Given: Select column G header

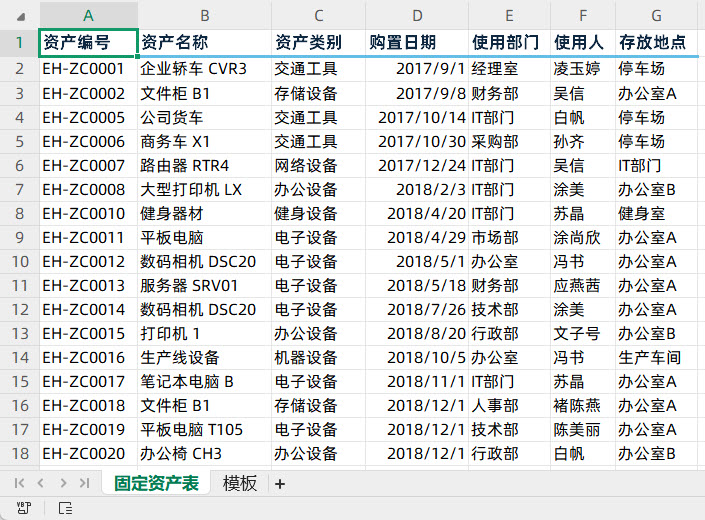Looking at the screenshot, I should pos(656,15).
